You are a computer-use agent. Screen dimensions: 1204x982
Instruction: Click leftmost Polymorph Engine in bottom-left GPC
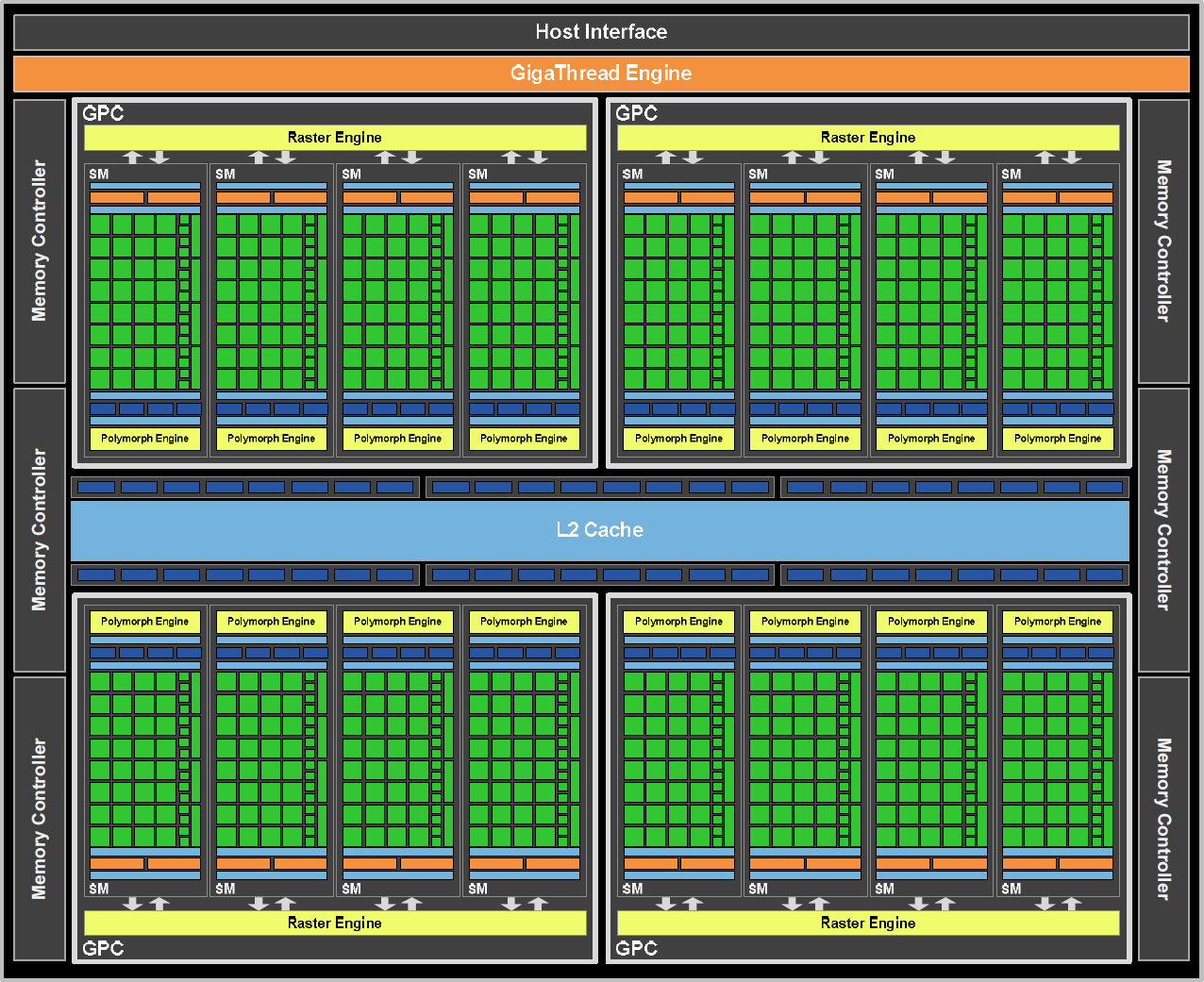(x=145, y=622)
